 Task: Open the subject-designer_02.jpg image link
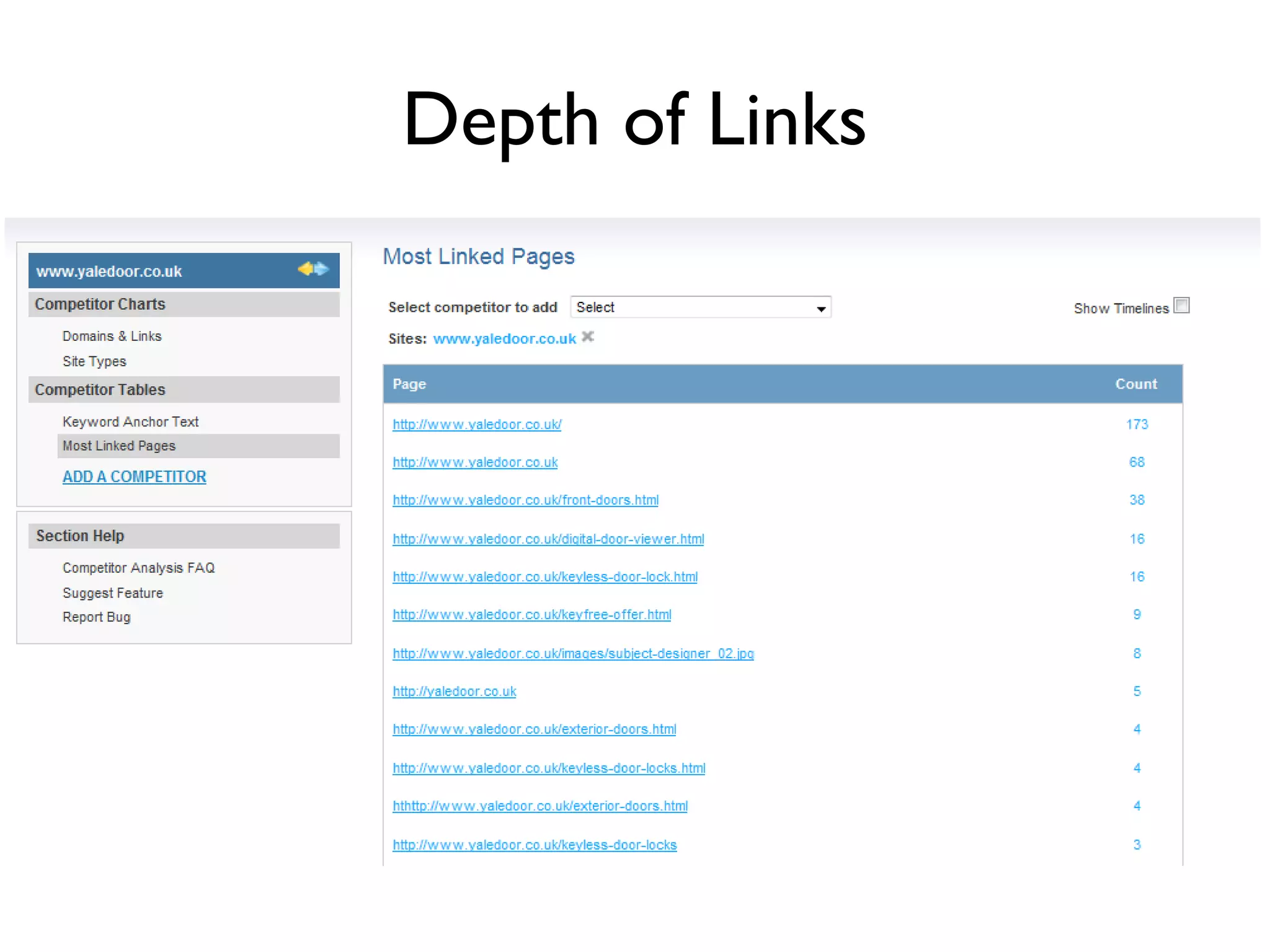(x=573, y=654)
